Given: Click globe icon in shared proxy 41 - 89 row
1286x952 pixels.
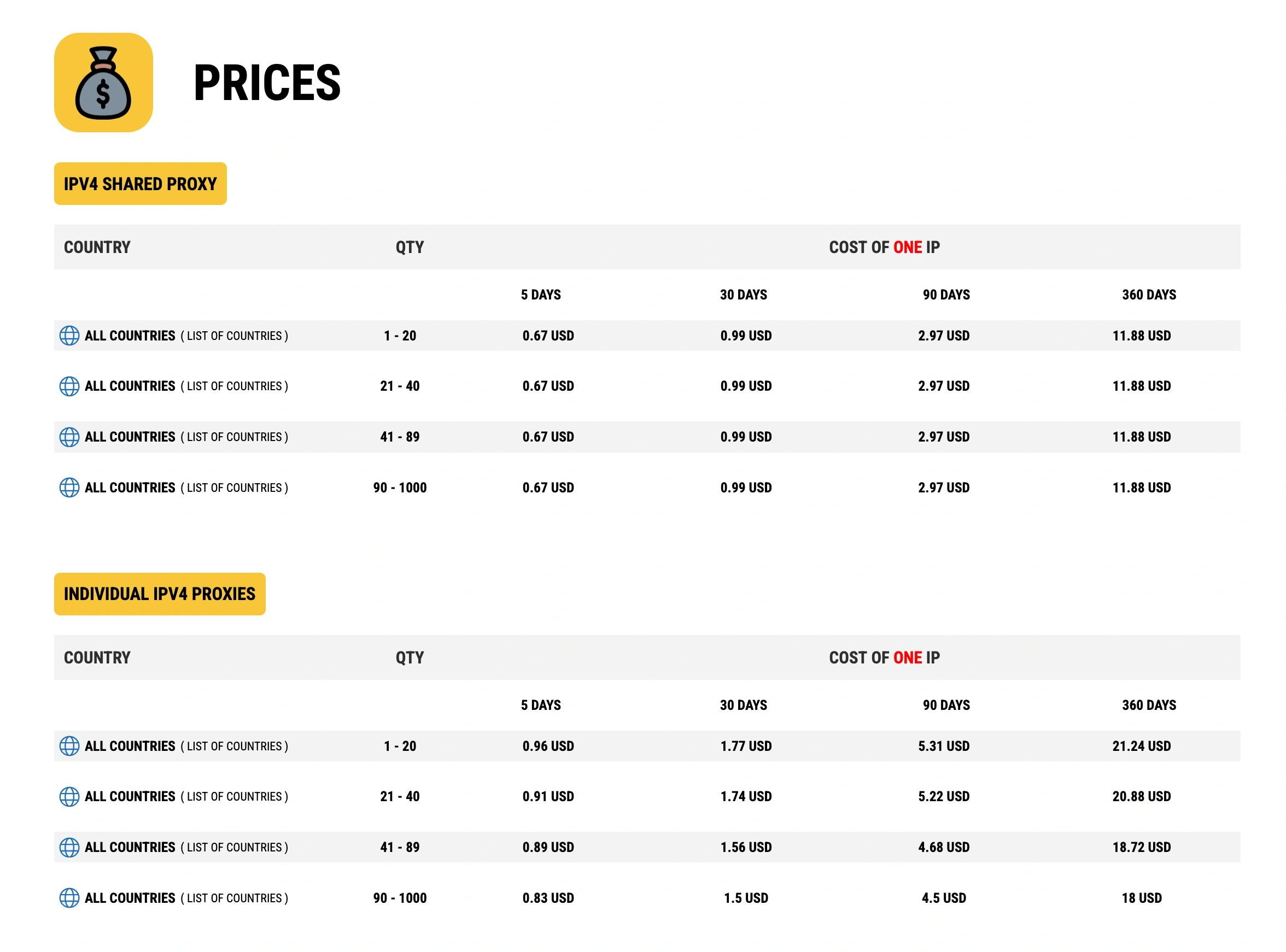Looking at the screenshot, I should [69, 437].
